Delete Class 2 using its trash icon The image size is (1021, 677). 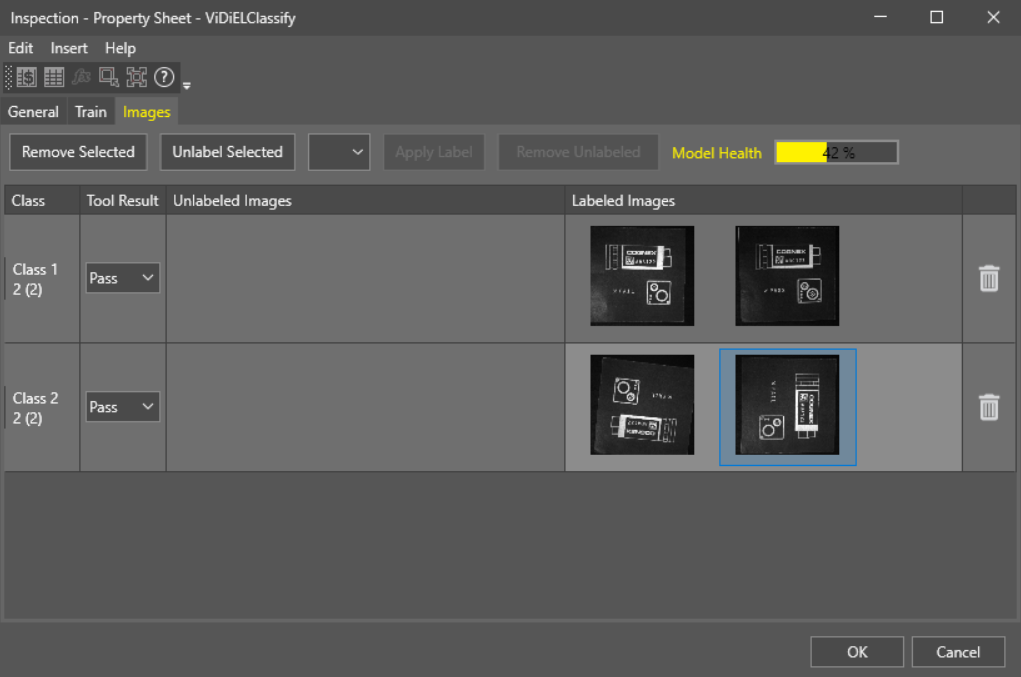988,407
